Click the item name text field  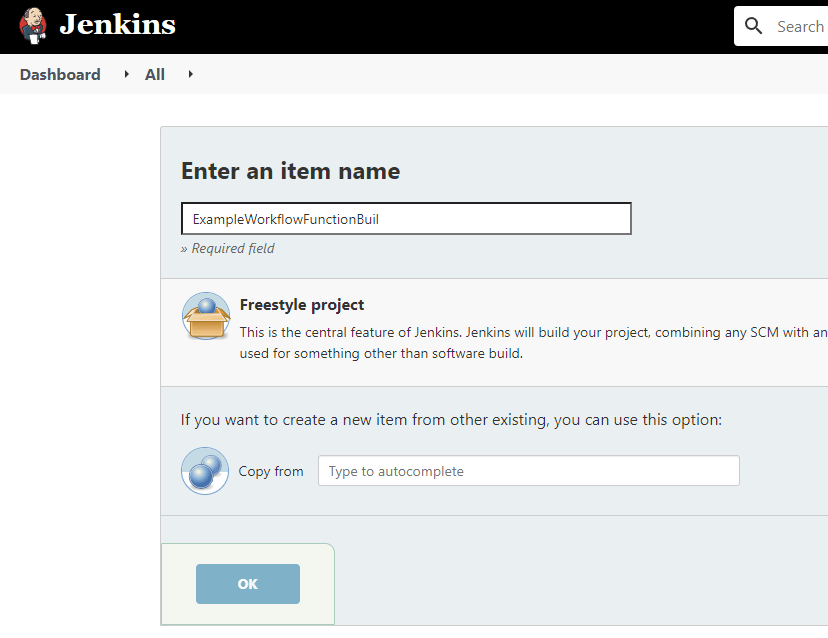(x=405, y=219)
